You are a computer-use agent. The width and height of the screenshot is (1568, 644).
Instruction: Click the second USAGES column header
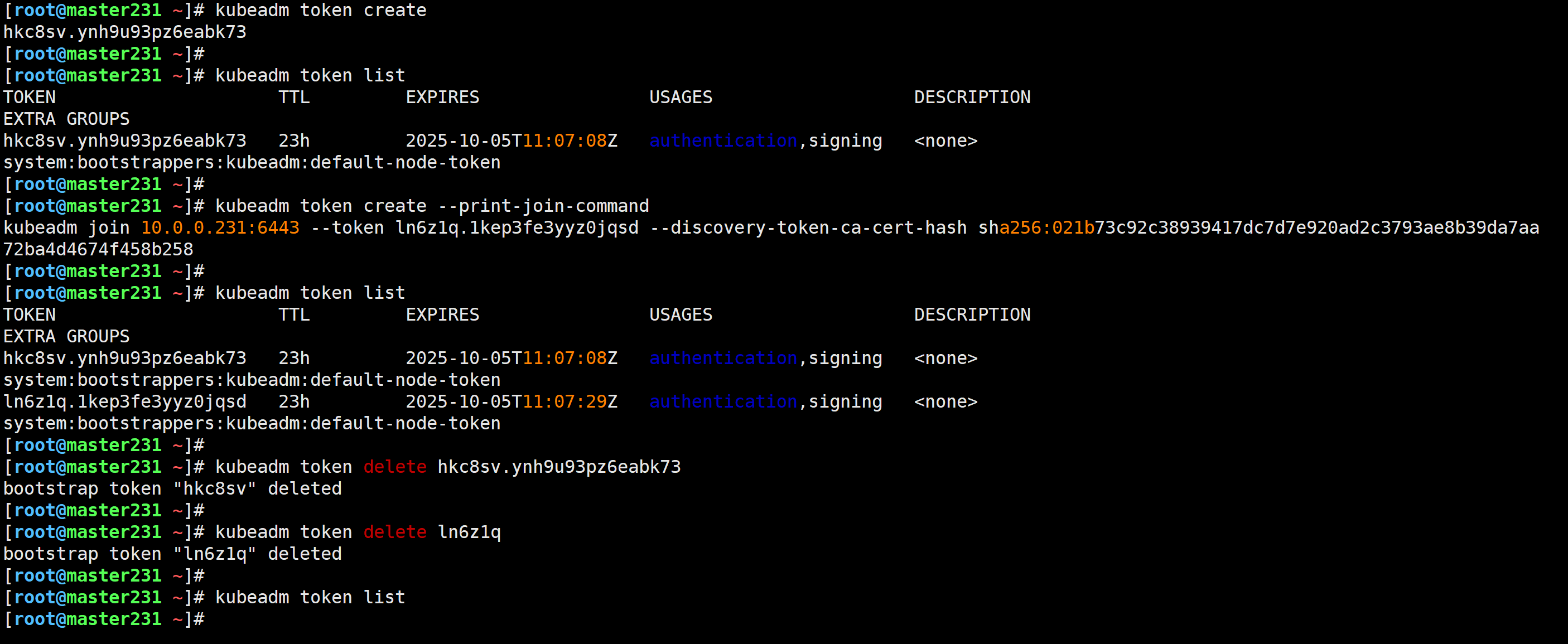click(x=680, y=314)
